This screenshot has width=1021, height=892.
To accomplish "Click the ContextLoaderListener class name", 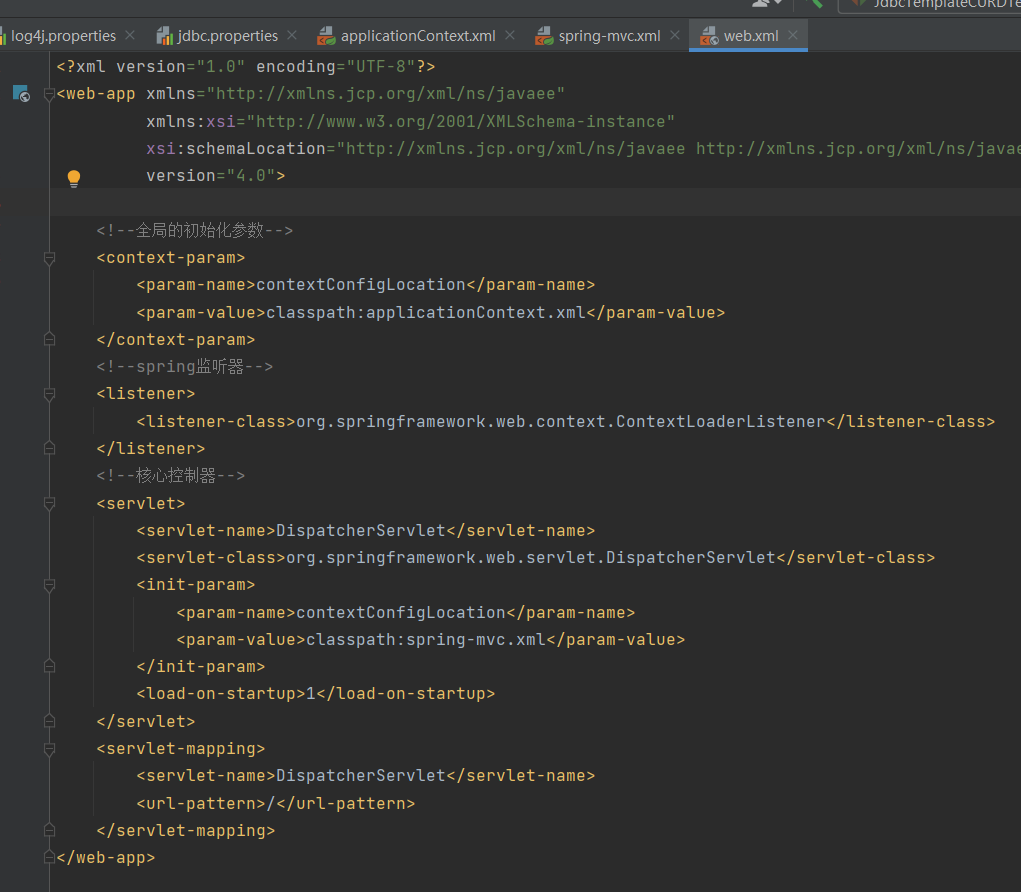I will click(x=721, y=421).
